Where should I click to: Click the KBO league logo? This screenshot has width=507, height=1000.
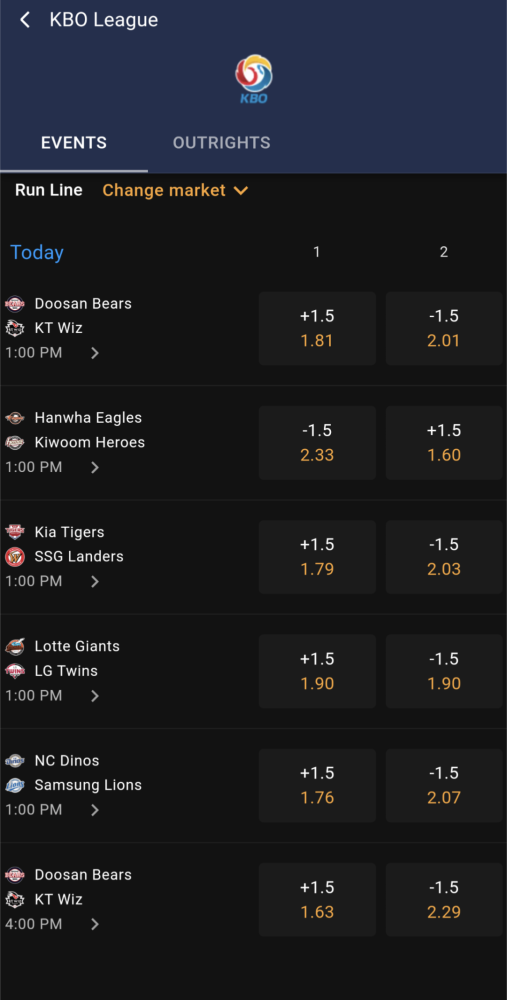[253, 79]
